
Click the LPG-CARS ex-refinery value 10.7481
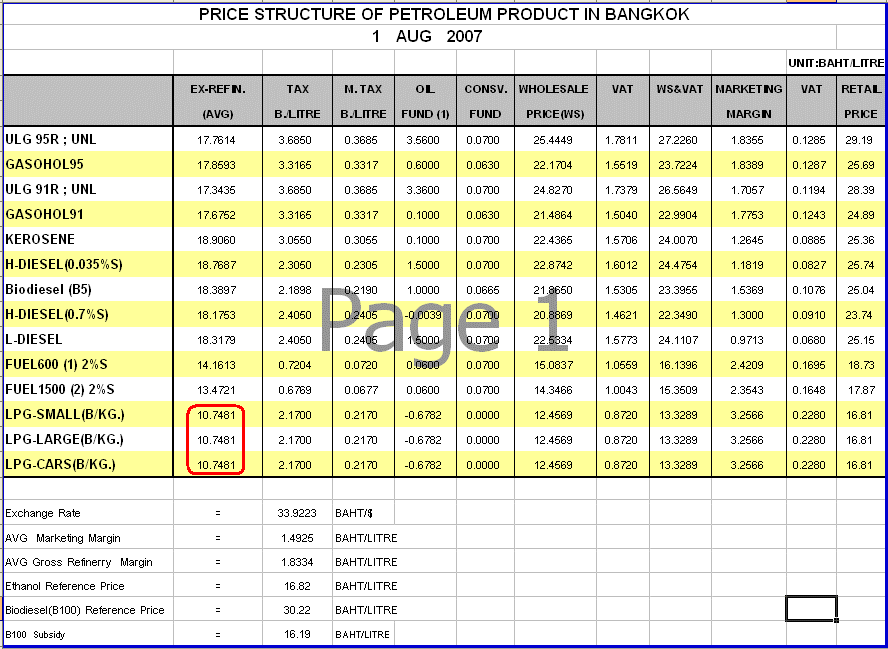(x=217, y=464)
